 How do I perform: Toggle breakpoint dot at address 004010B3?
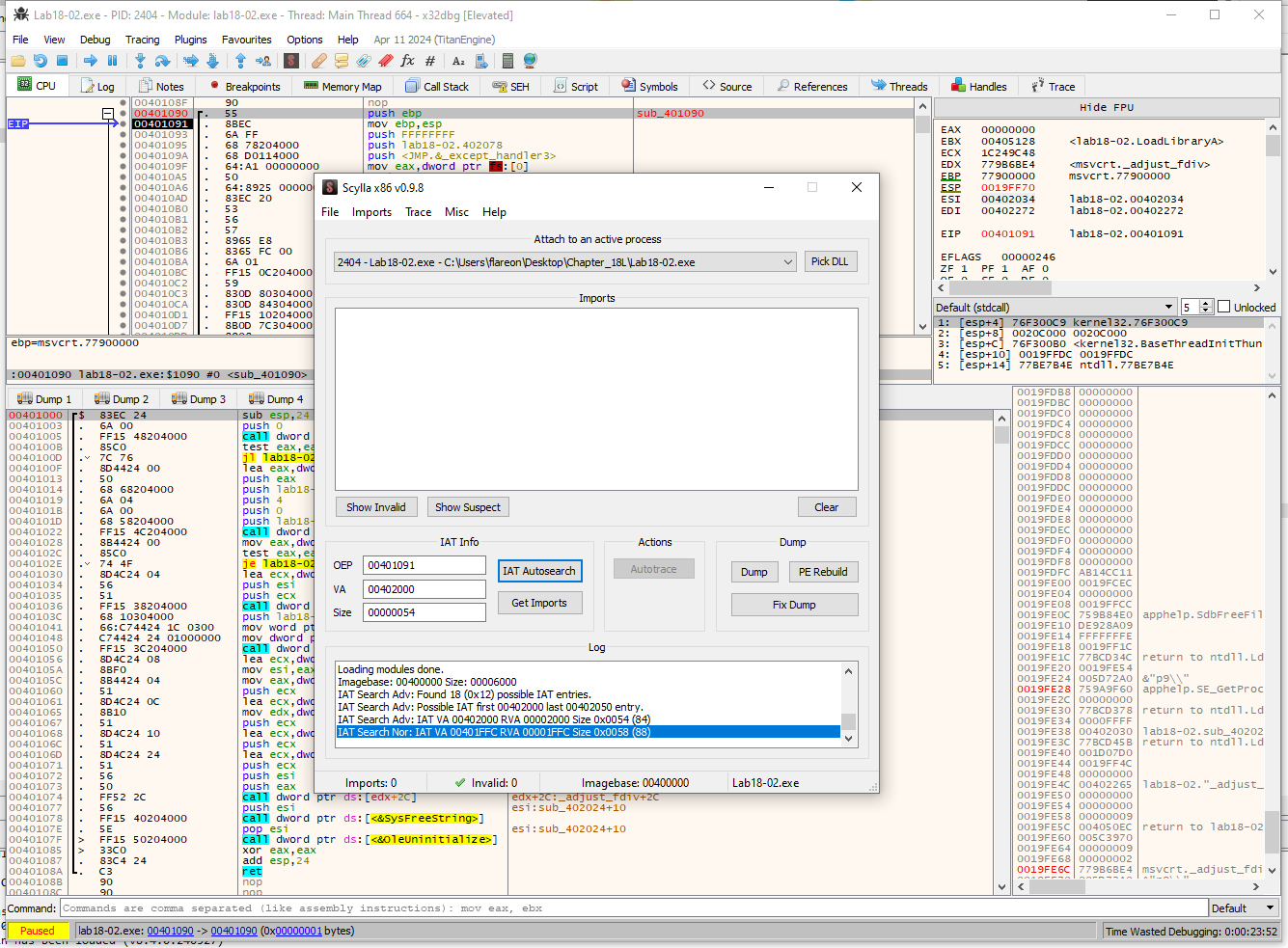(x=123, y=240)
